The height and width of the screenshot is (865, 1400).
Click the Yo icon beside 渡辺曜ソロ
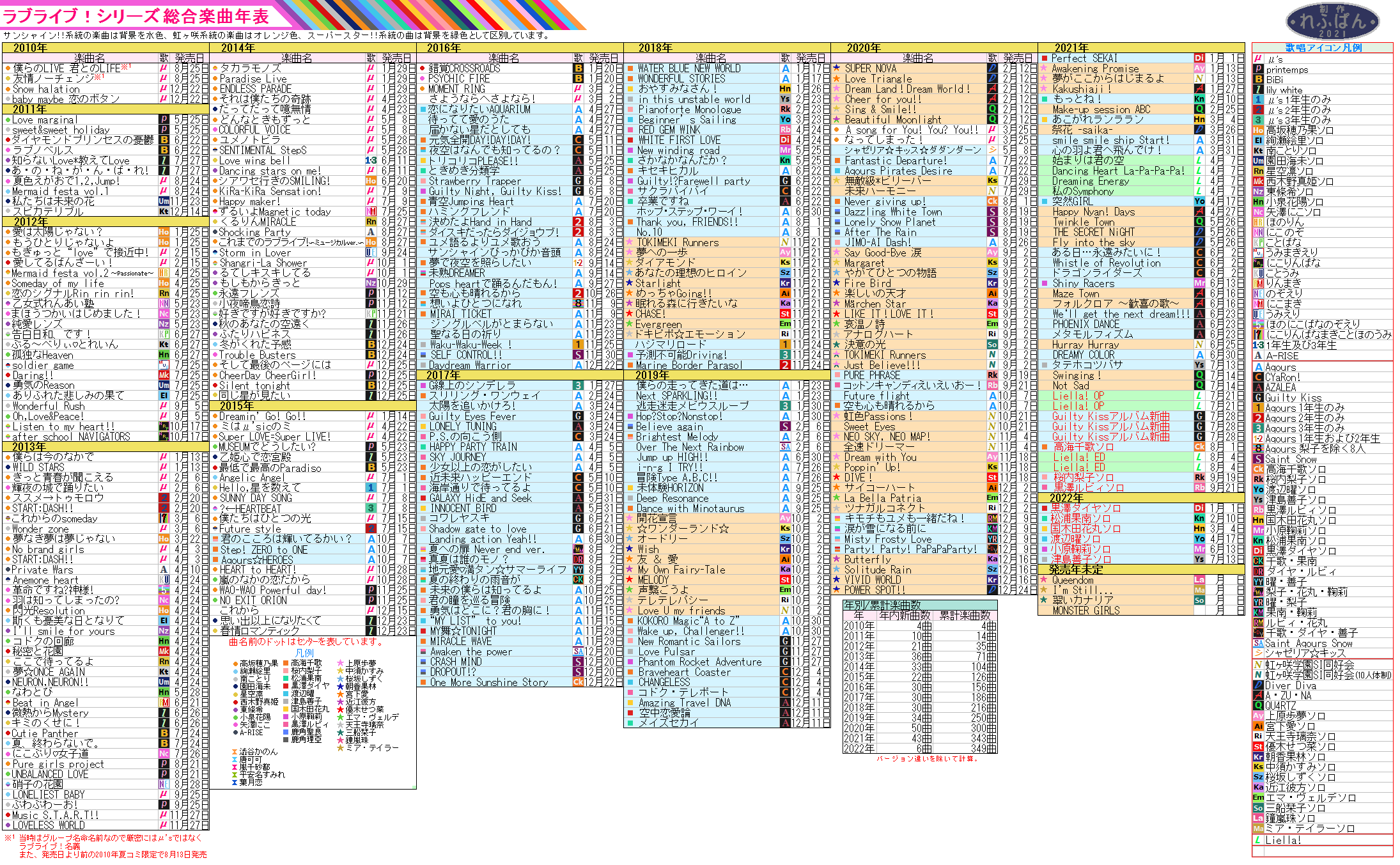click(1257, 490)
